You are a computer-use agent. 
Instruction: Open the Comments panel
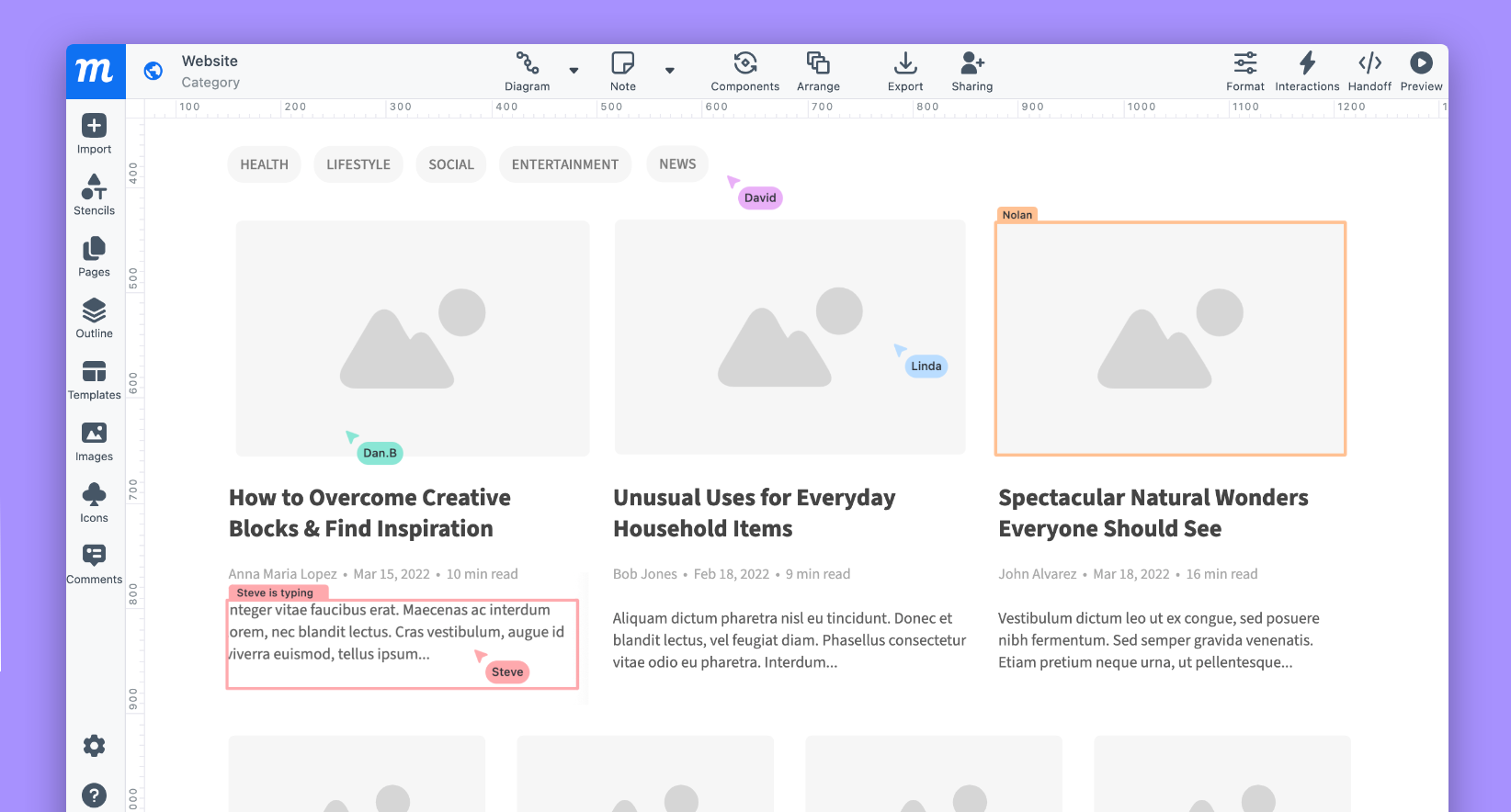(94, 564)
